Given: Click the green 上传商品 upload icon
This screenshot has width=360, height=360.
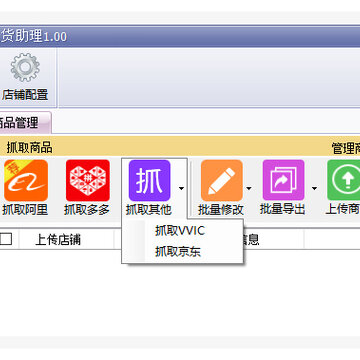Looking at the screenshot, I should coord(344,180).
